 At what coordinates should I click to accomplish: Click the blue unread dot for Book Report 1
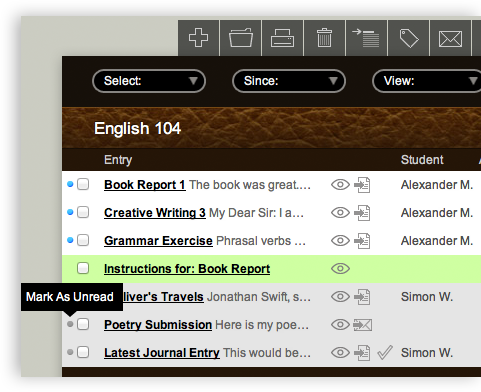pos(70,184)
